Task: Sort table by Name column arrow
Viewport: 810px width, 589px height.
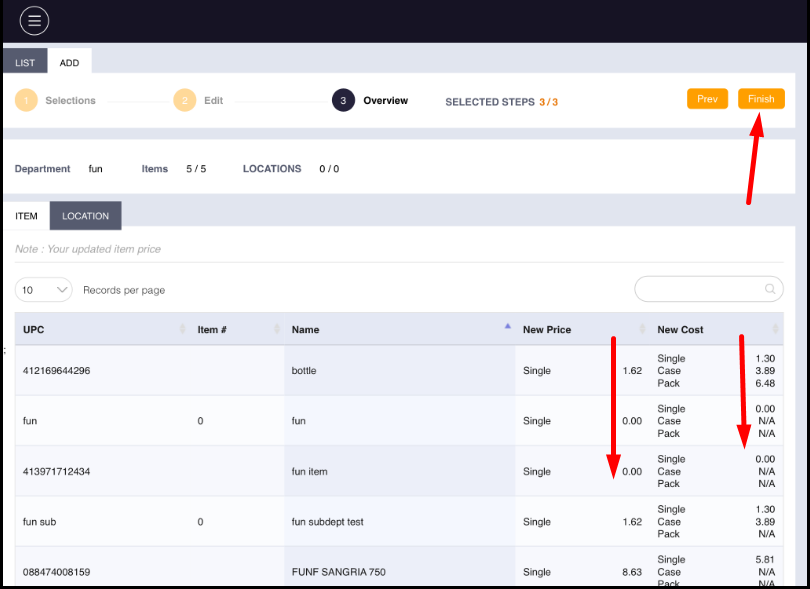Action: (507, 327)
